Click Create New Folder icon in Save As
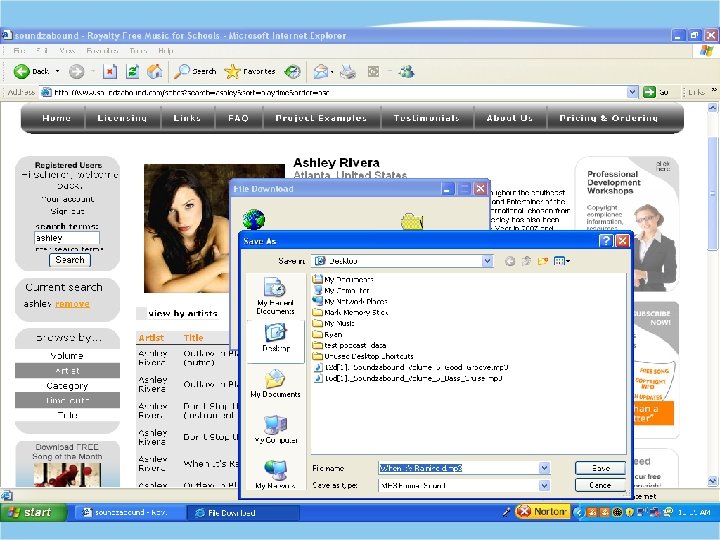Viewport: 720px width, 540px height. (x=543, y=261)
